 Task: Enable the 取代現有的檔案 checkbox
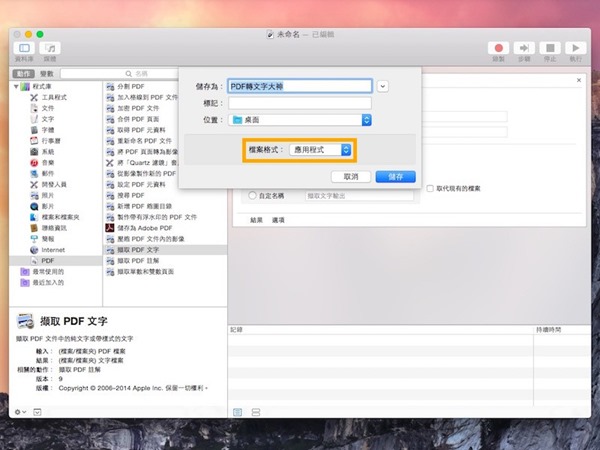tap(430, 188)
